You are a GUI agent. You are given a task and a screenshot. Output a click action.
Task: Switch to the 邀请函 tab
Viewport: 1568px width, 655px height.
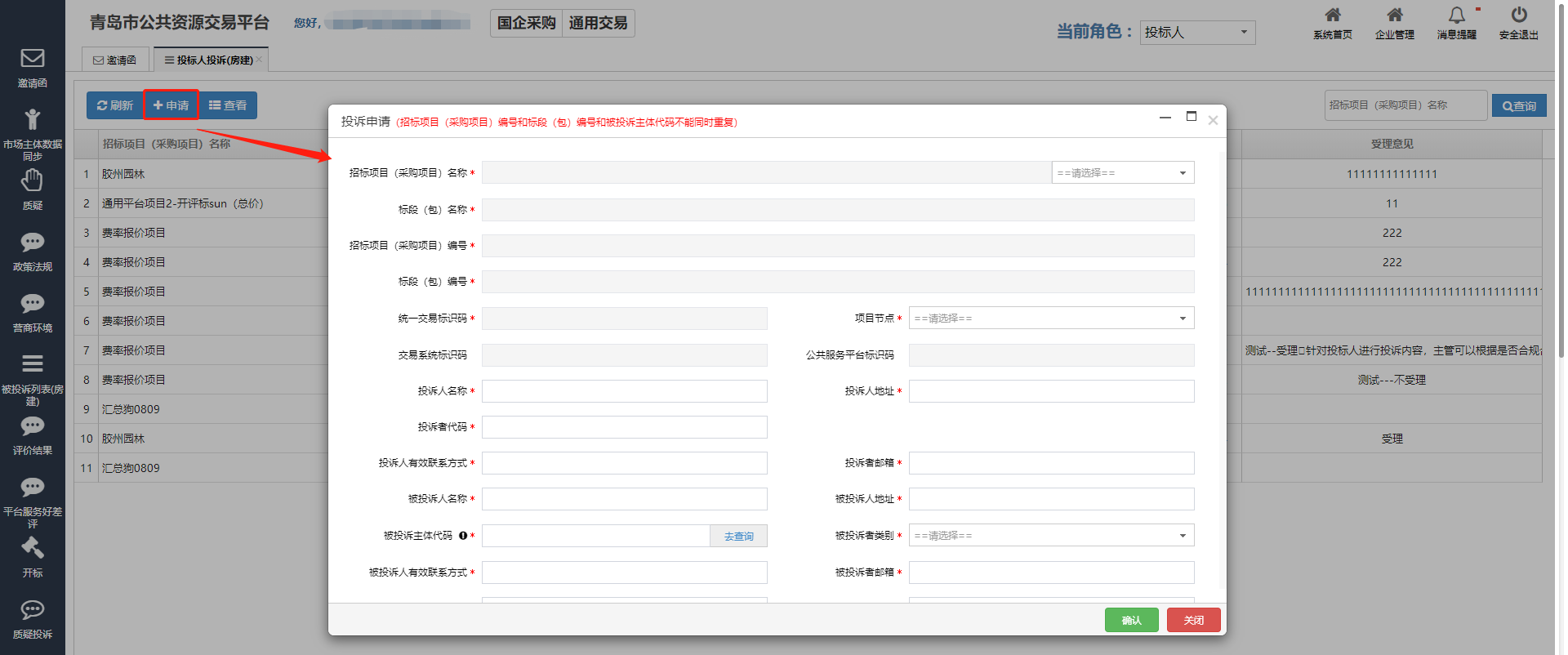[115, 60]
